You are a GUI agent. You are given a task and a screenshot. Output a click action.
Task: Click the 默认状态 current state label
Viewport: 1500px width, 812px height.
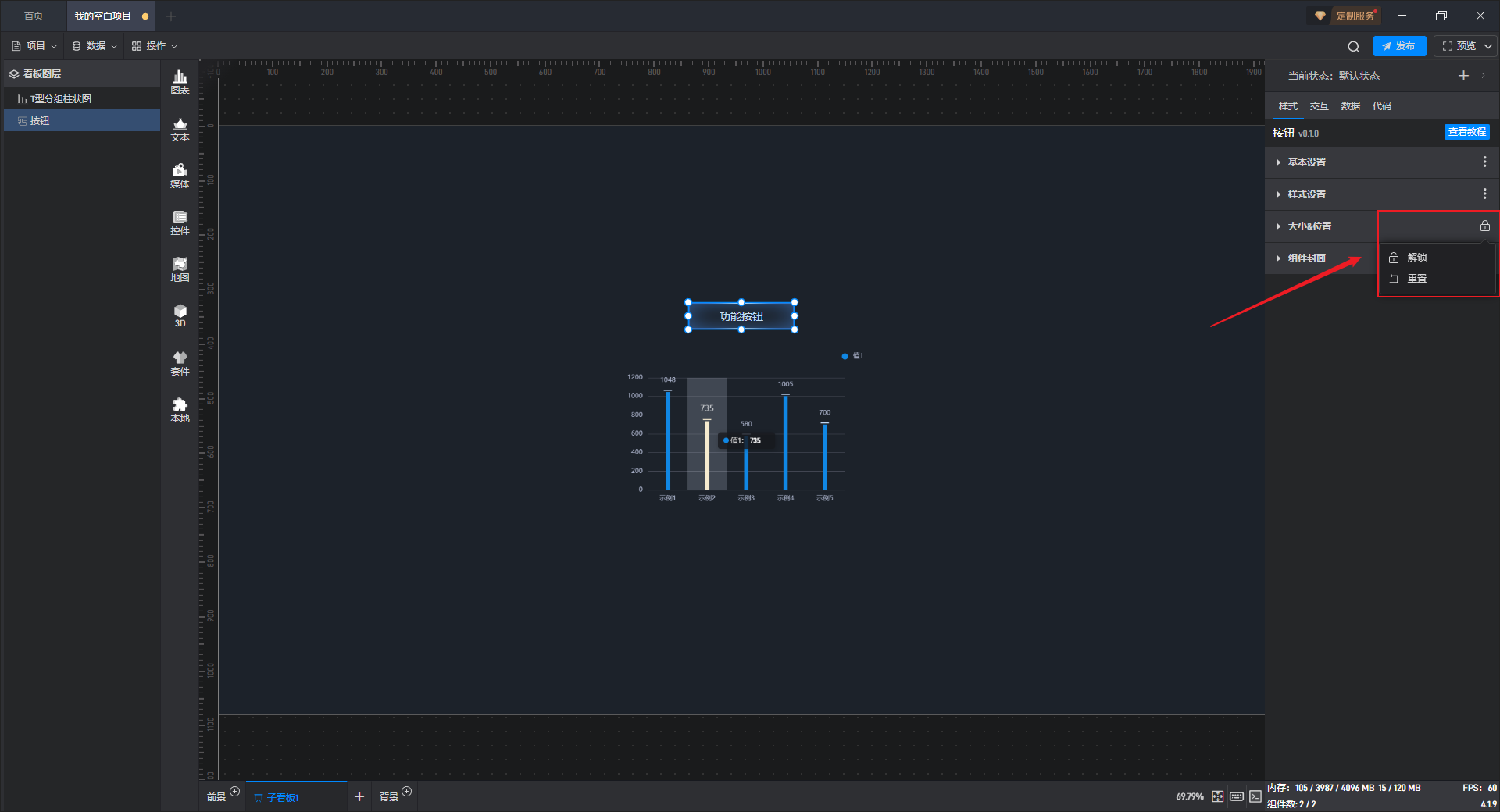(1359, 76)
